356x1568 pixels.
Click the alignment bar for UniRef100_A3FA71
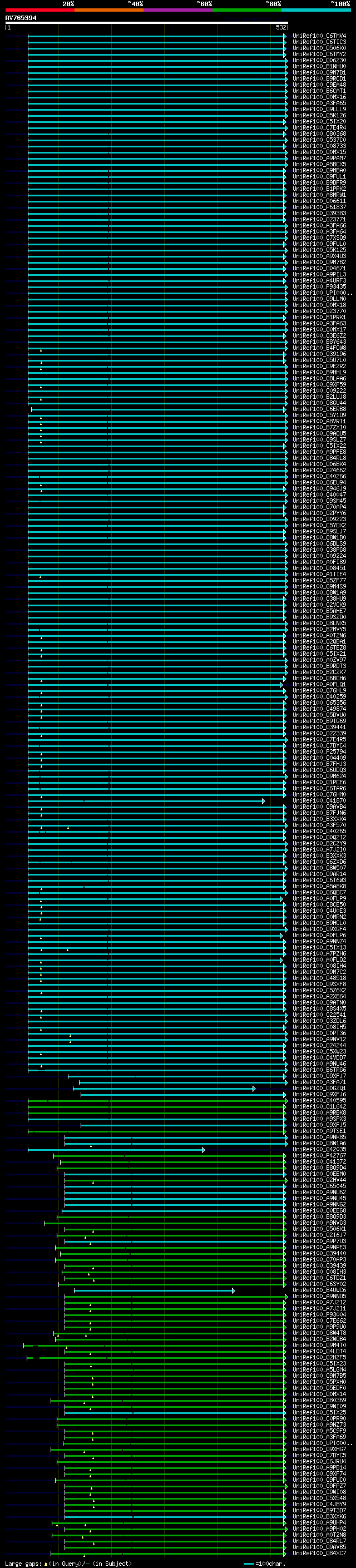pos(182,1082)
